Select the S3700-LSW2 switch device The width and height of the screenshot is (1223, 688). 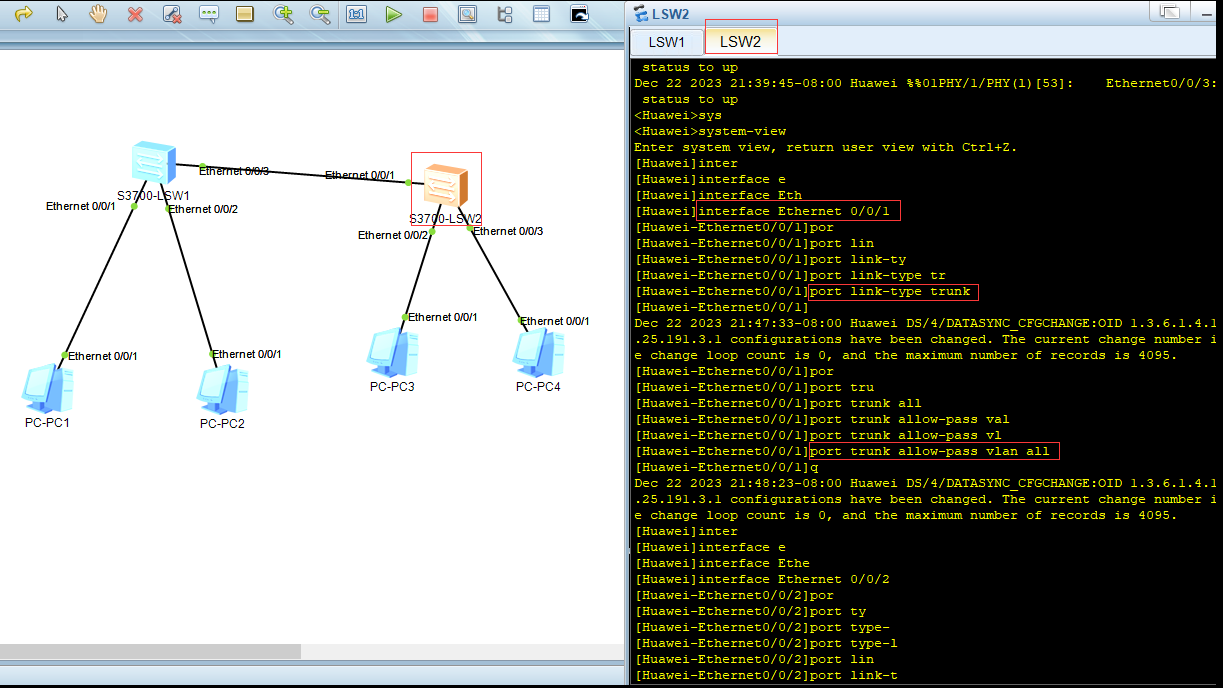tap(446, 185)
